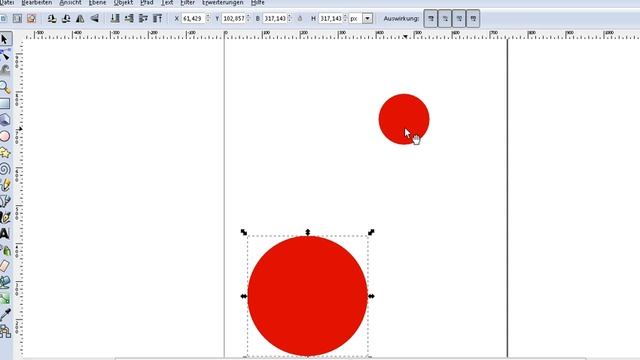This screenshot has height=360, width=640.
Task: Open the Text menu
Action: tap(167, 2)
